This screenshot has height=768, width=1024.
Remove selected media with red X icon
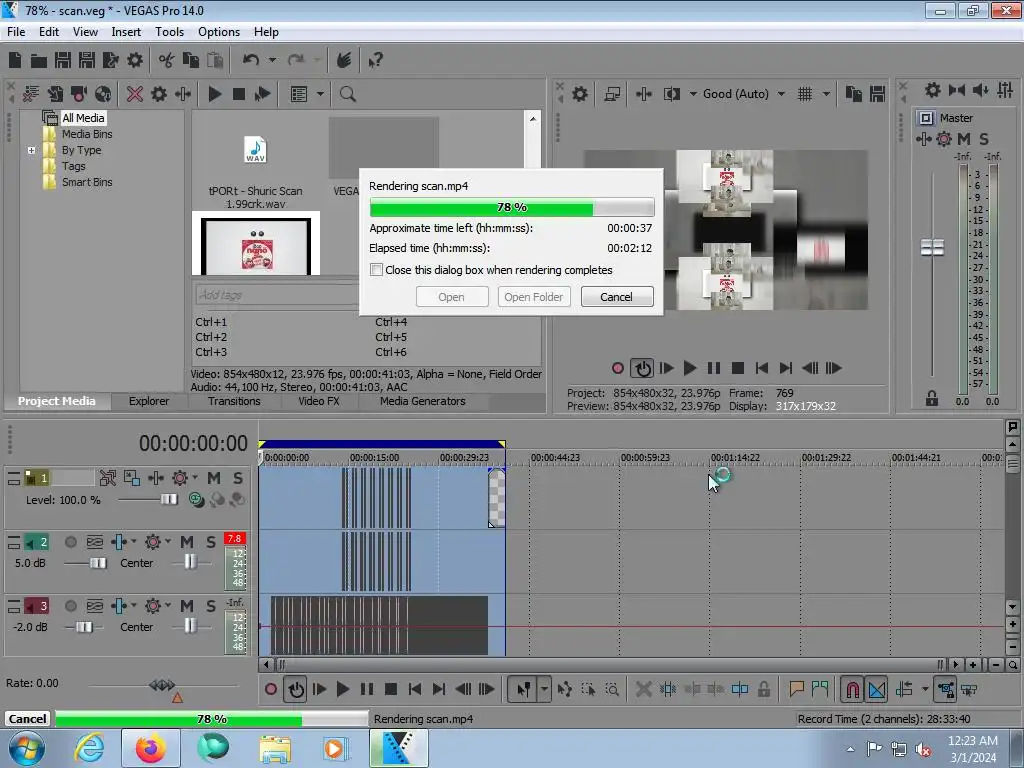[135, 94]
